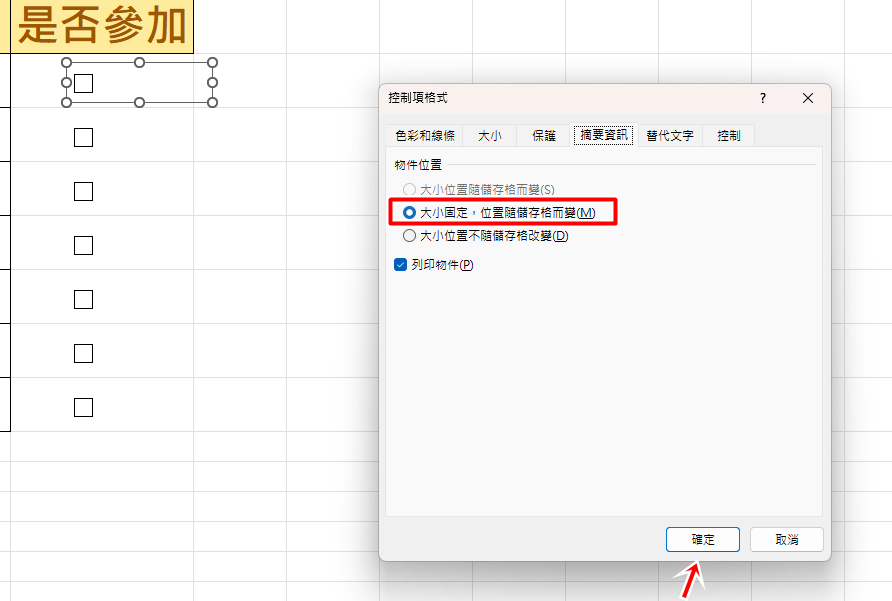
Task: Tick the fourth checkbox under 是否參加
Action: [x=83, y=245]
